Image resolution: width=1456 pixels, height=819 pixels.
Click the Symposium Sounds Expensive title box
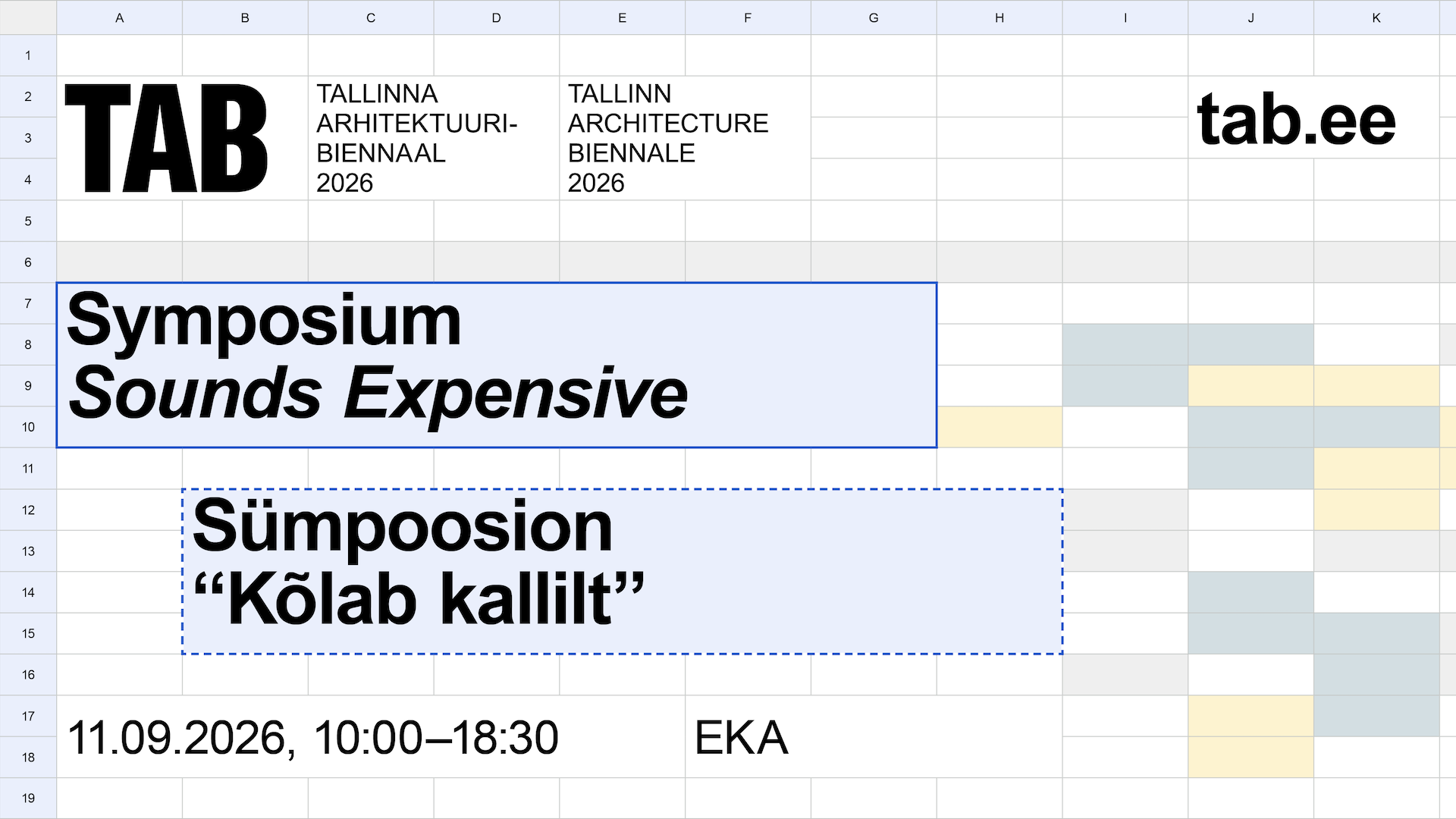click(x=497, y=366)
